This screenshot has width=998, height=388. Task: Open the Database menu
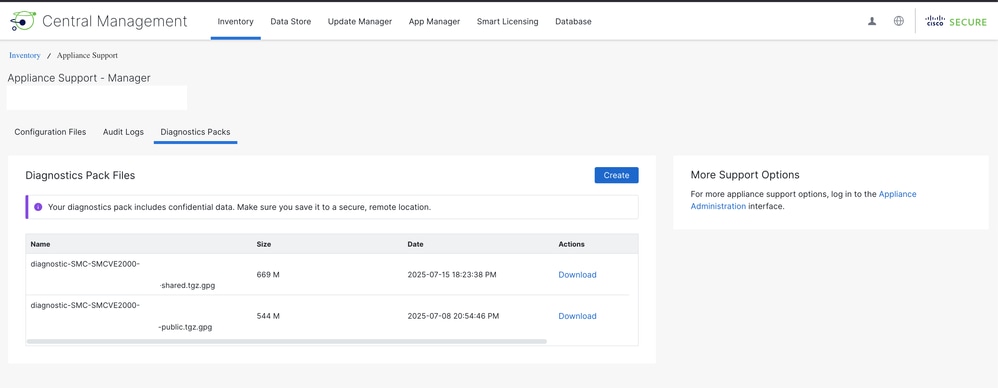573,22
